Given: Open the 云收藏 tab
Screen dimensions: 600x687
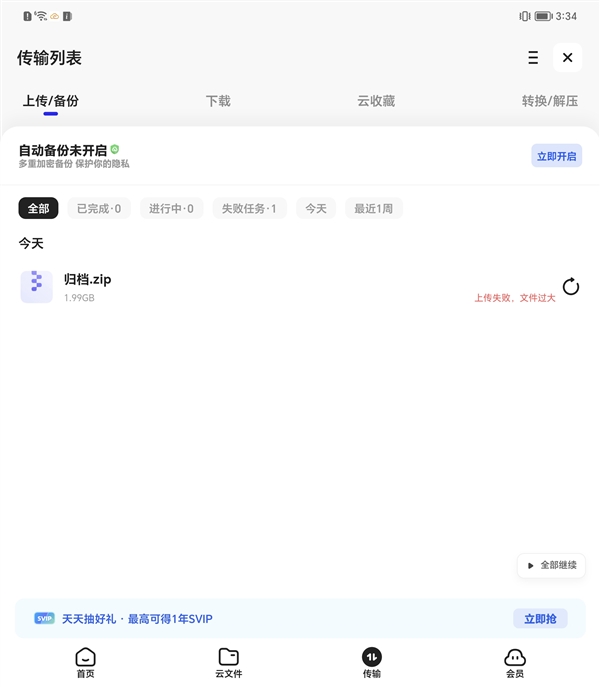Looking at the screenshot, I should click(x=376, y=101).
